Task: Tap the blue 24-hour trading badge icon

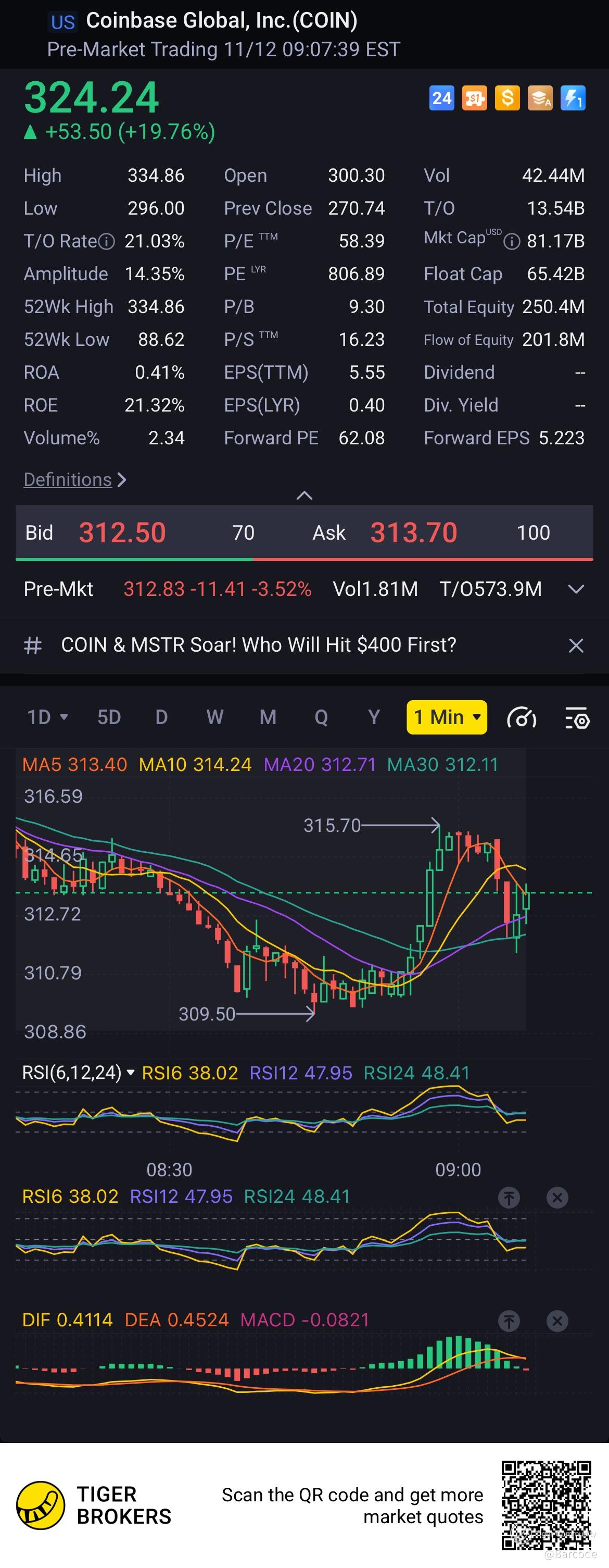Action: [x=442, y=98]
